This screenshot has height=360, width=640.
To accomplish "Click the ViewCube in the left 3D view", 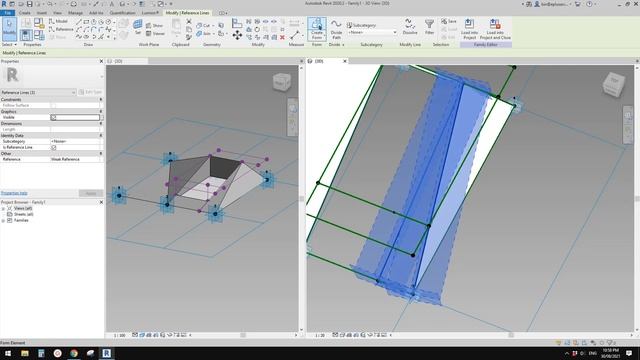I will point(282,82).
